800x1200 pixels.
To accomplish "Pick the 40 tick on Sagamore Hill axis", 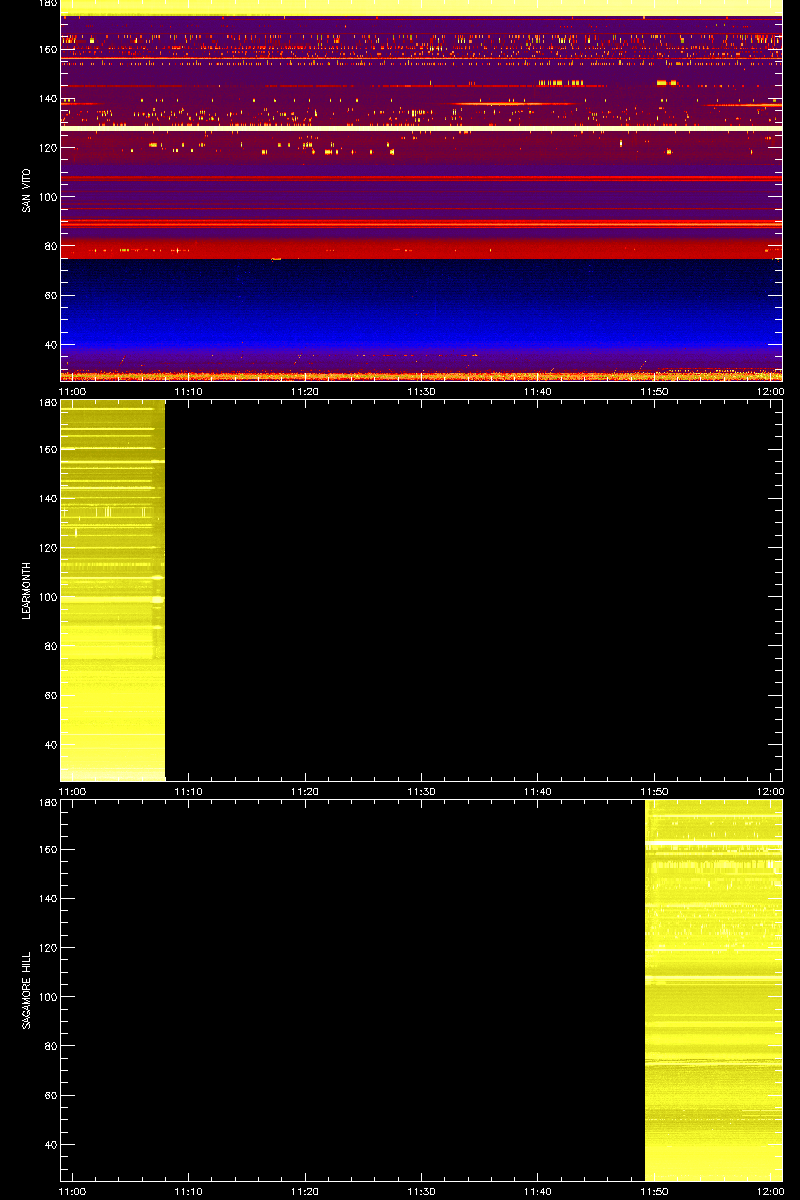I will pos(50,1145).
